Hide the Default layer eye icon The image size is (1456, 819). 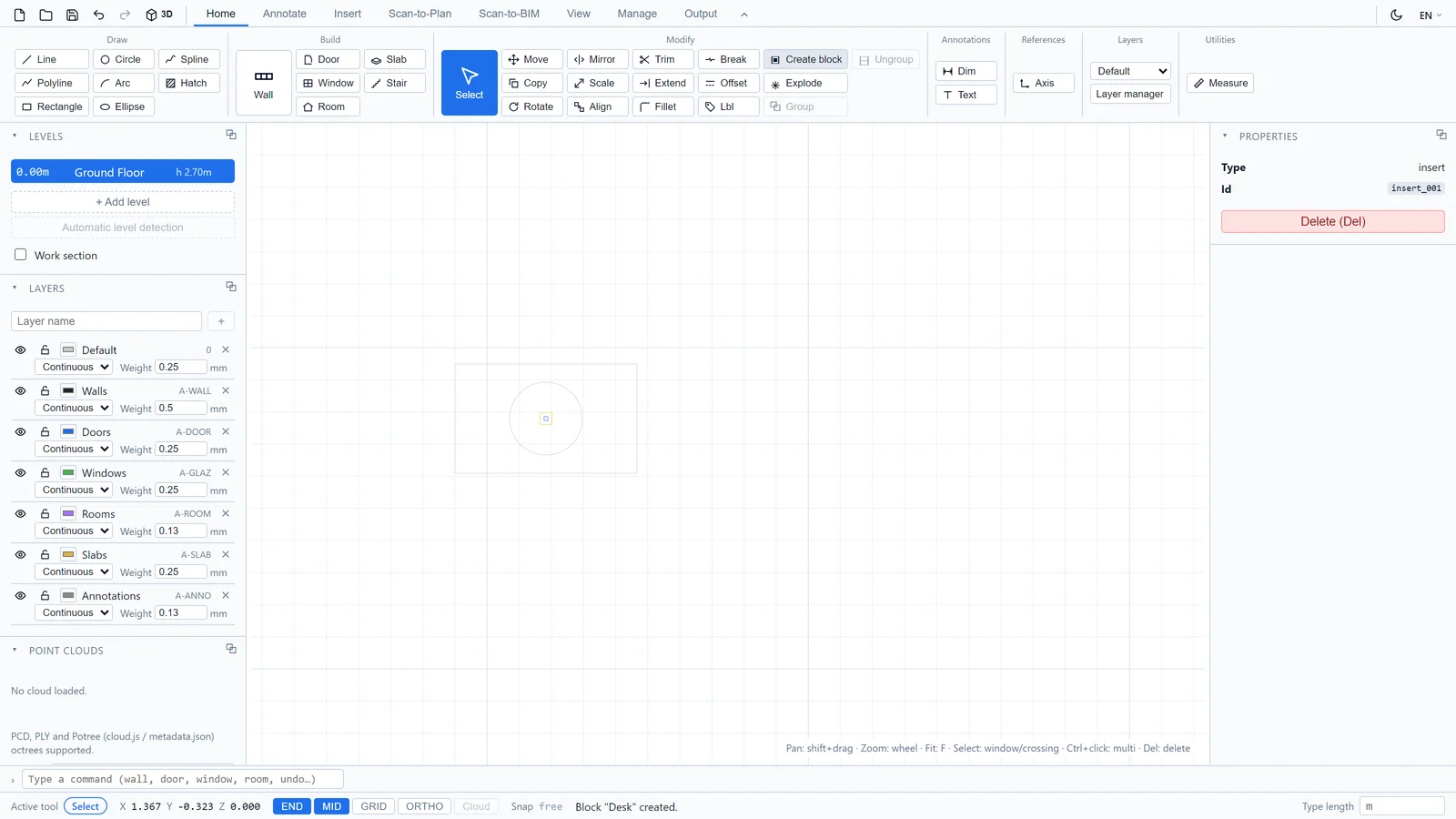pyautogui.click(x=20, y=349)
